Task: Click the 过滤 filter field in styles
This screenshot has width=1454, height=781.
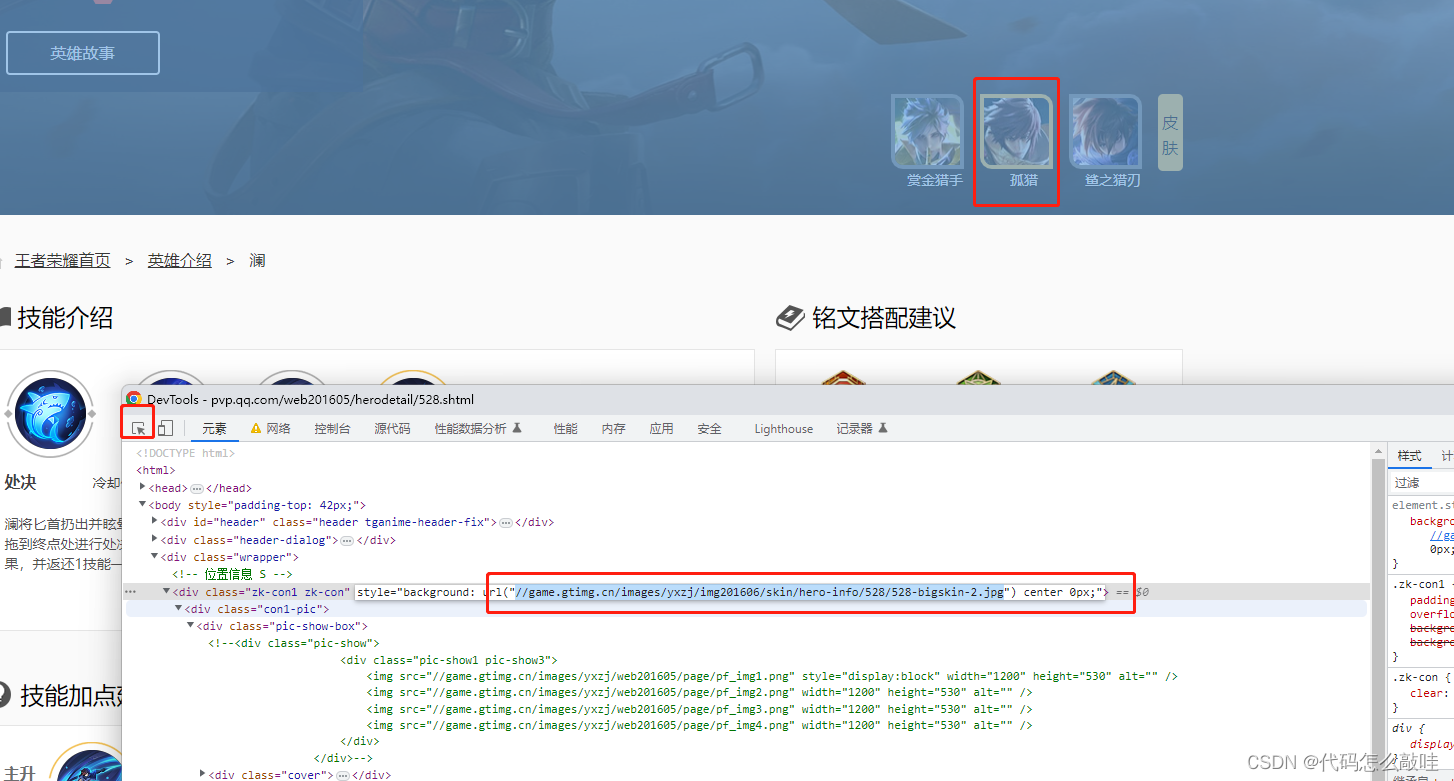Action: click(1422, 482)
